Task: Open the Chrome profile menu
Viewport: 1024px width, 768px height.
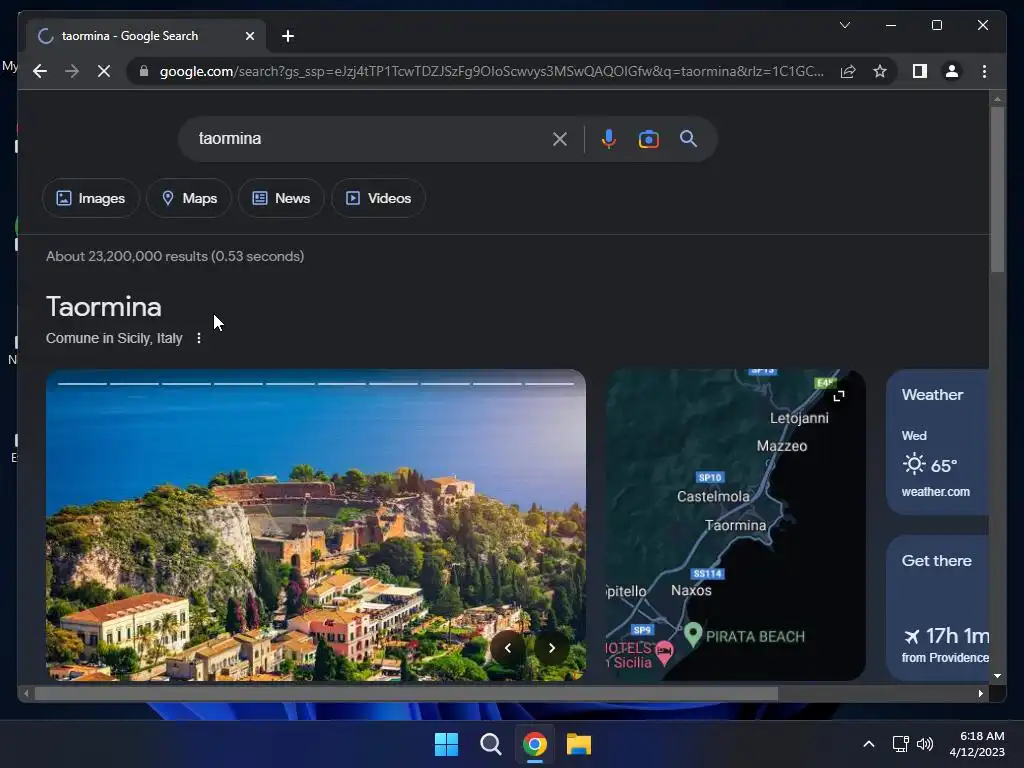Action: 952,71
